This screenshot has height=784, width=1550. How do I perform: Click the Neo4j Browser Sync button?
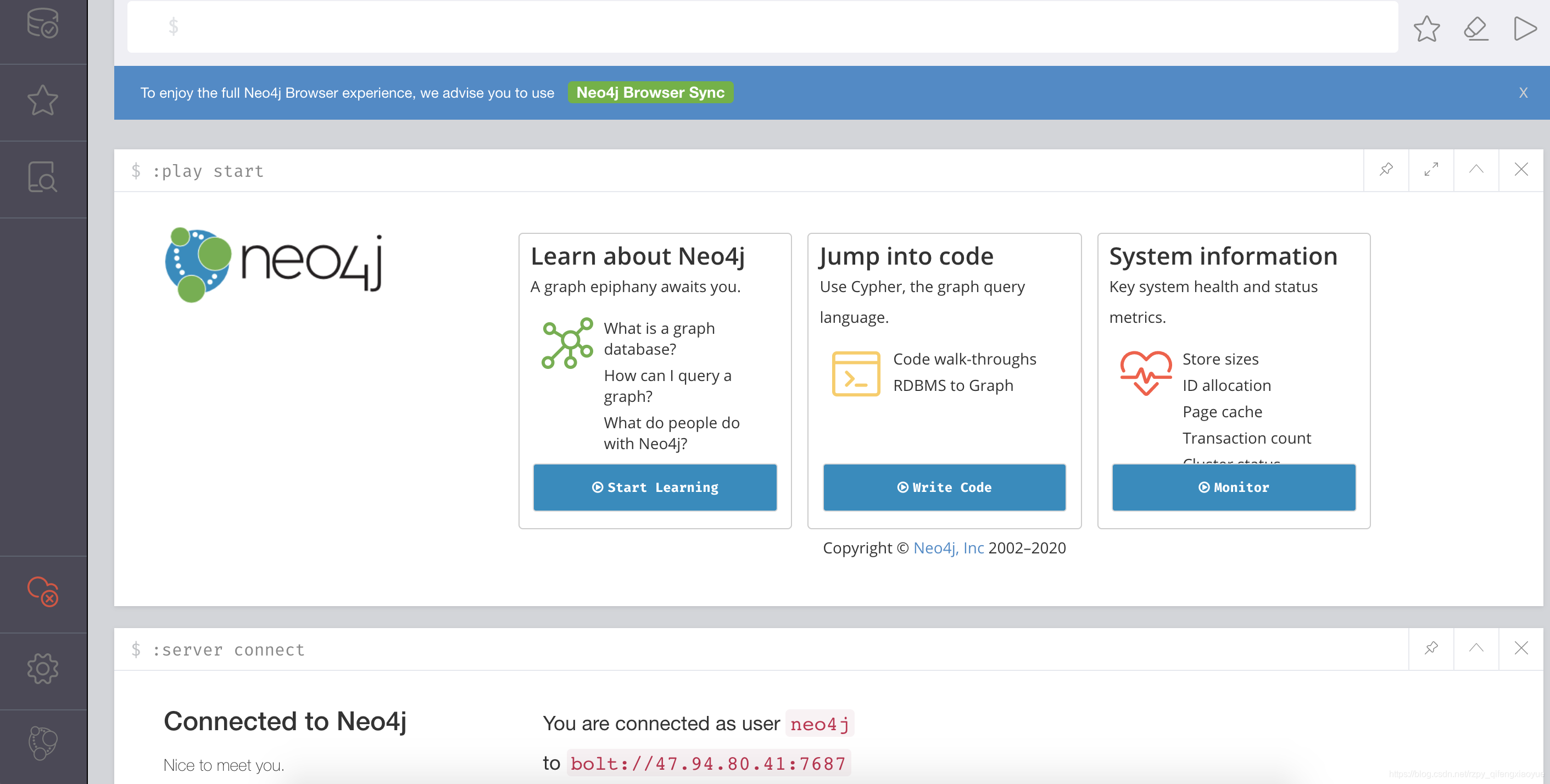(650, 93)
